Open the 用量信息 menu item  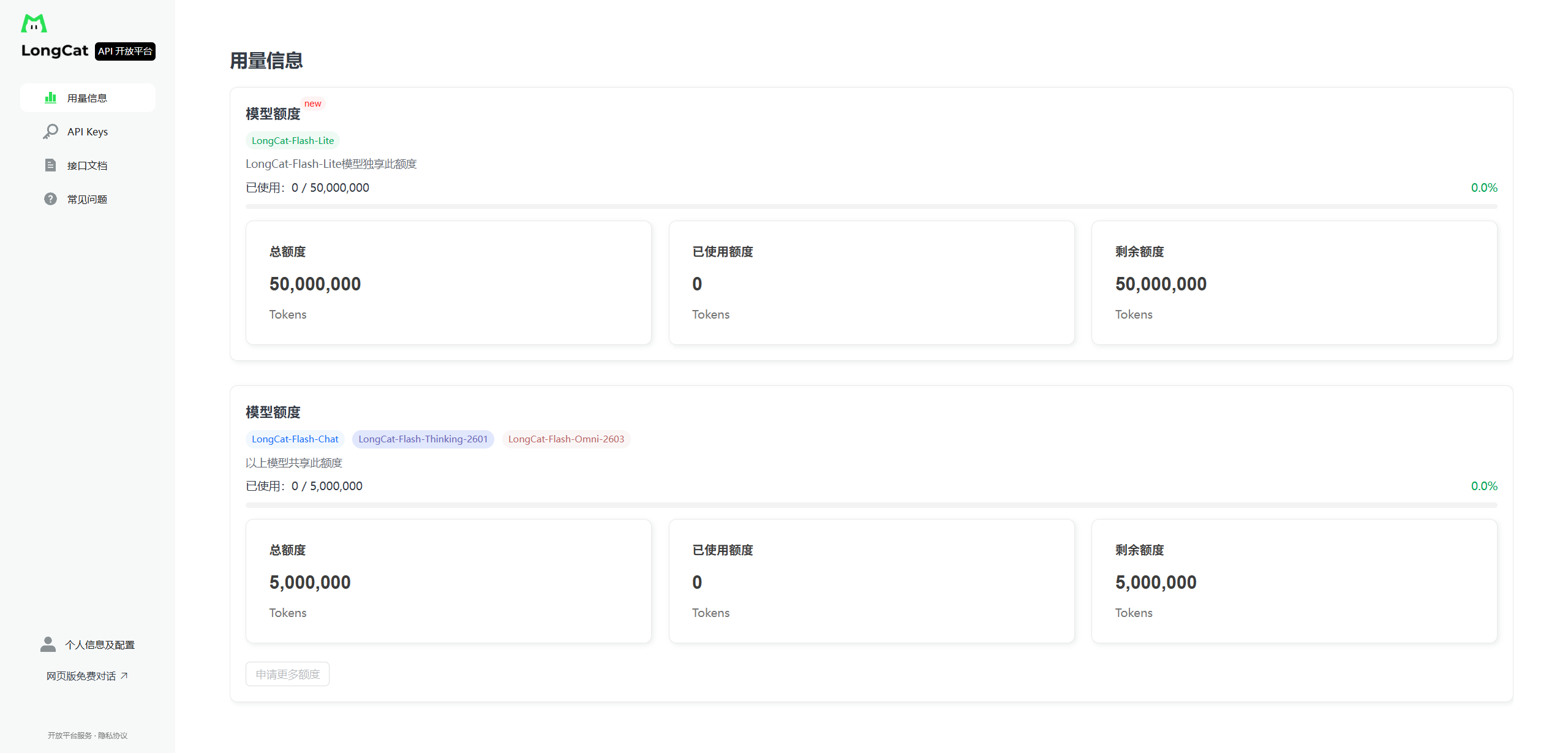coord(87,98)
